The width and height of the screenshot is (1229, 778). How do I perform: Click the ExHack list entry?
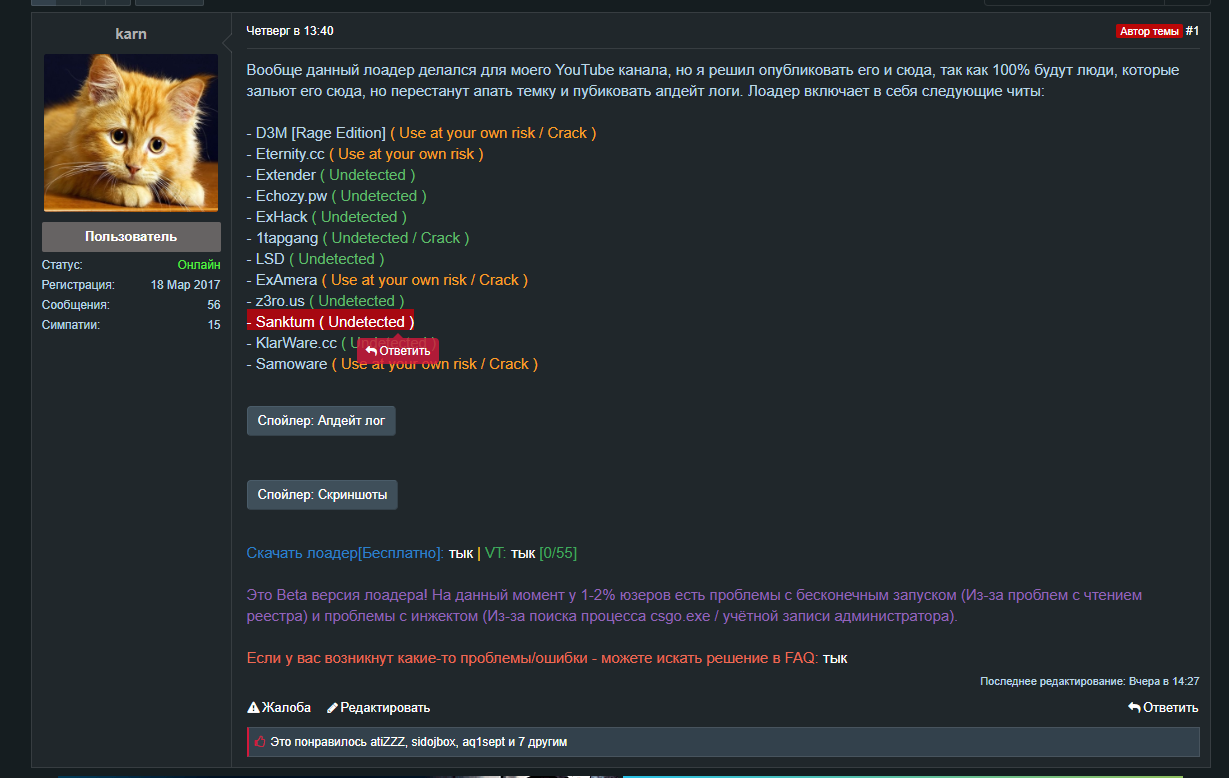click(x=327, y=217)
